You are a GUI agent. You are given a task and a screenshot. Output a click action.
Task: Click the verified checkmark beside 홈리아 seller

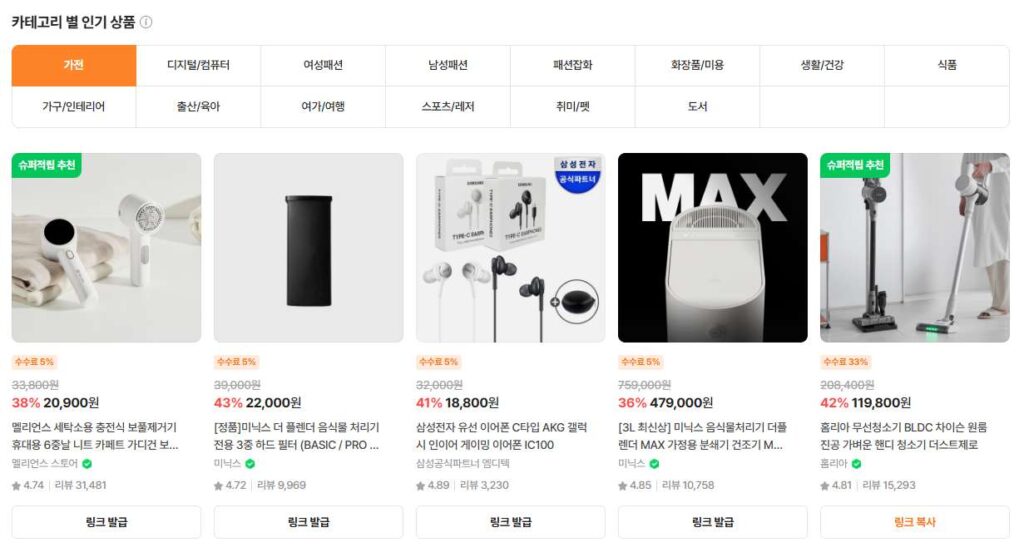[x=856, y=464]
